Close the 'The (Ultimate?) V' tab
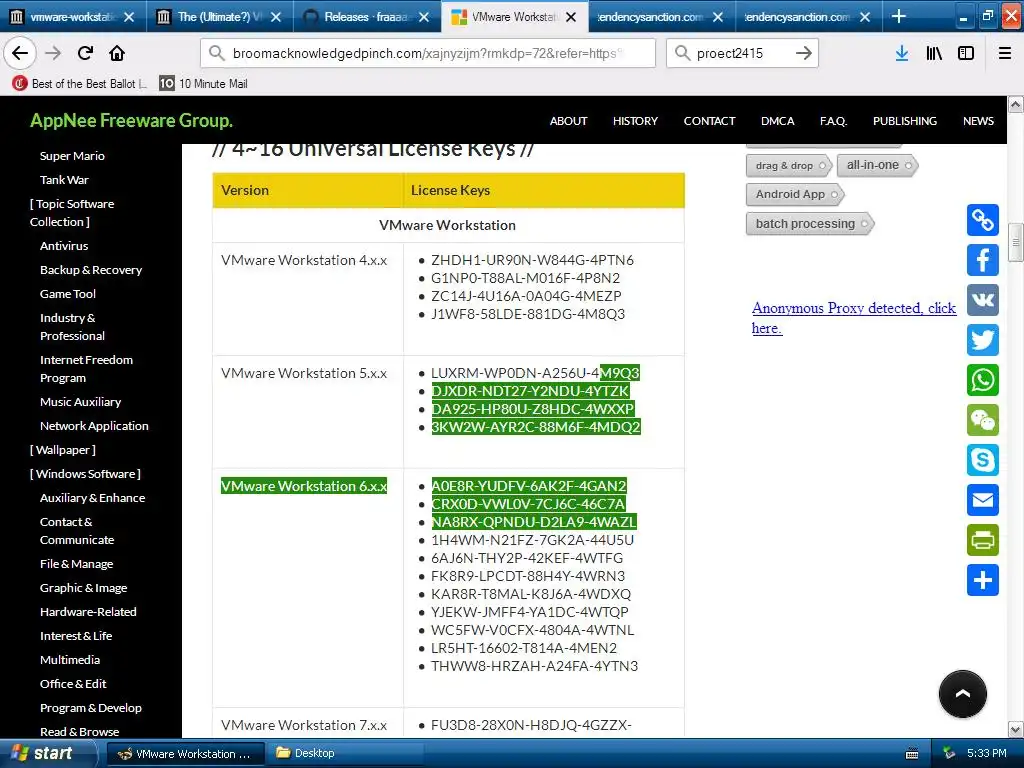This screenshot has width=1024, height=768. [x=276, y=17]
